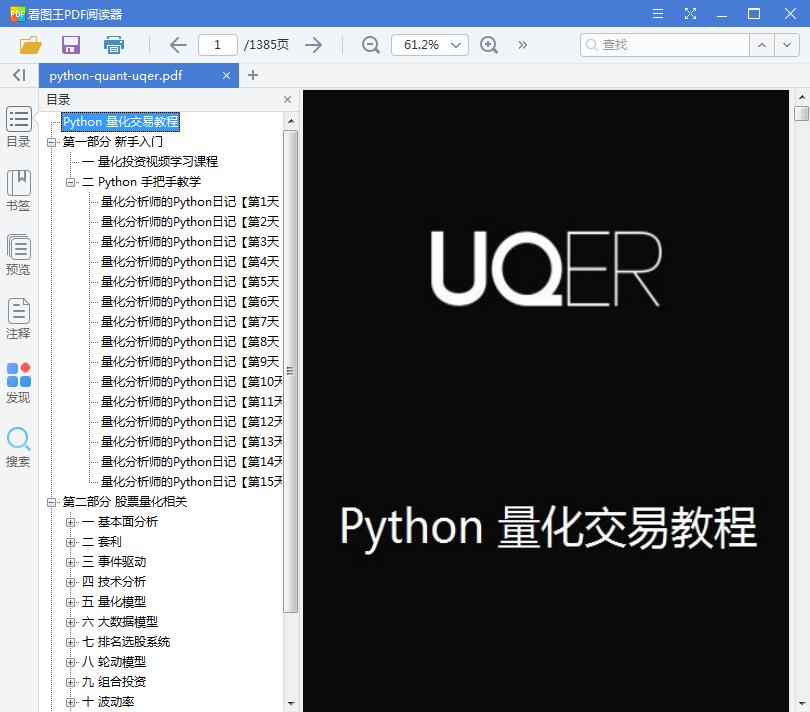This screenshot has height=712, width=810.
Task: Open the application hamburger menu
Action: click(657, 14)
